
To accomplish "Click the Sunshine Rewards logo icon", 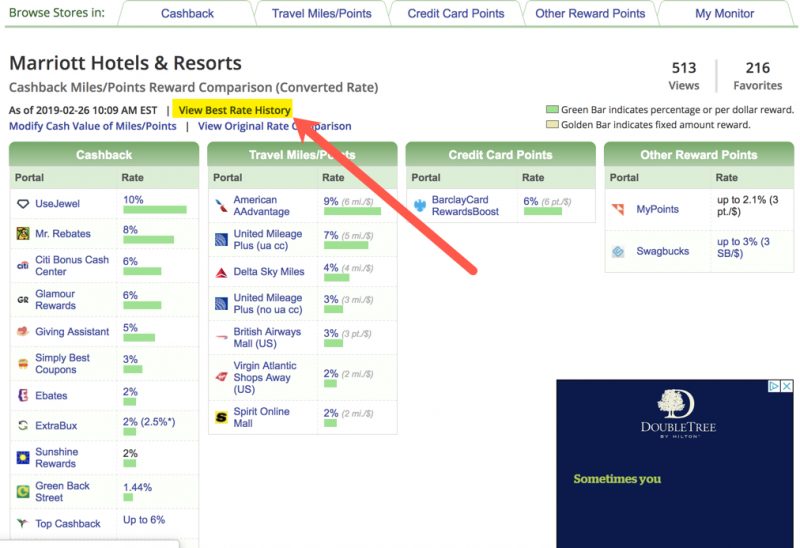I will click(23, 458).
